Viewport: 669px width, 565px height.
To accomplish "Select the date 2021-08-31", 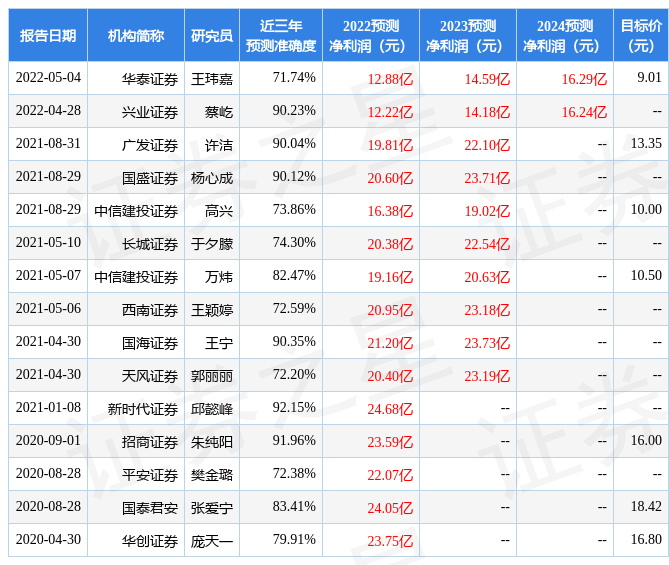I will click(x=48, y=144).
